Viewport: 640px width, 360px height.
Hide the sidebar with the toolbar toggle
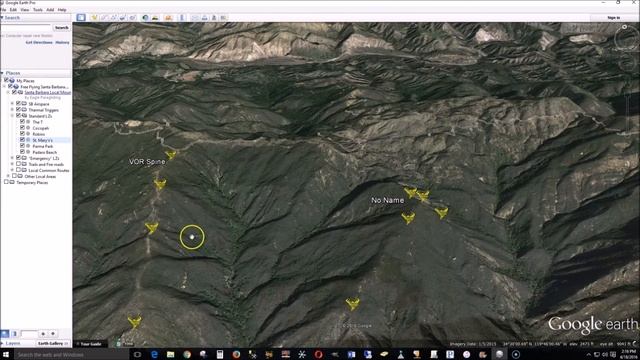pos(81,18)
